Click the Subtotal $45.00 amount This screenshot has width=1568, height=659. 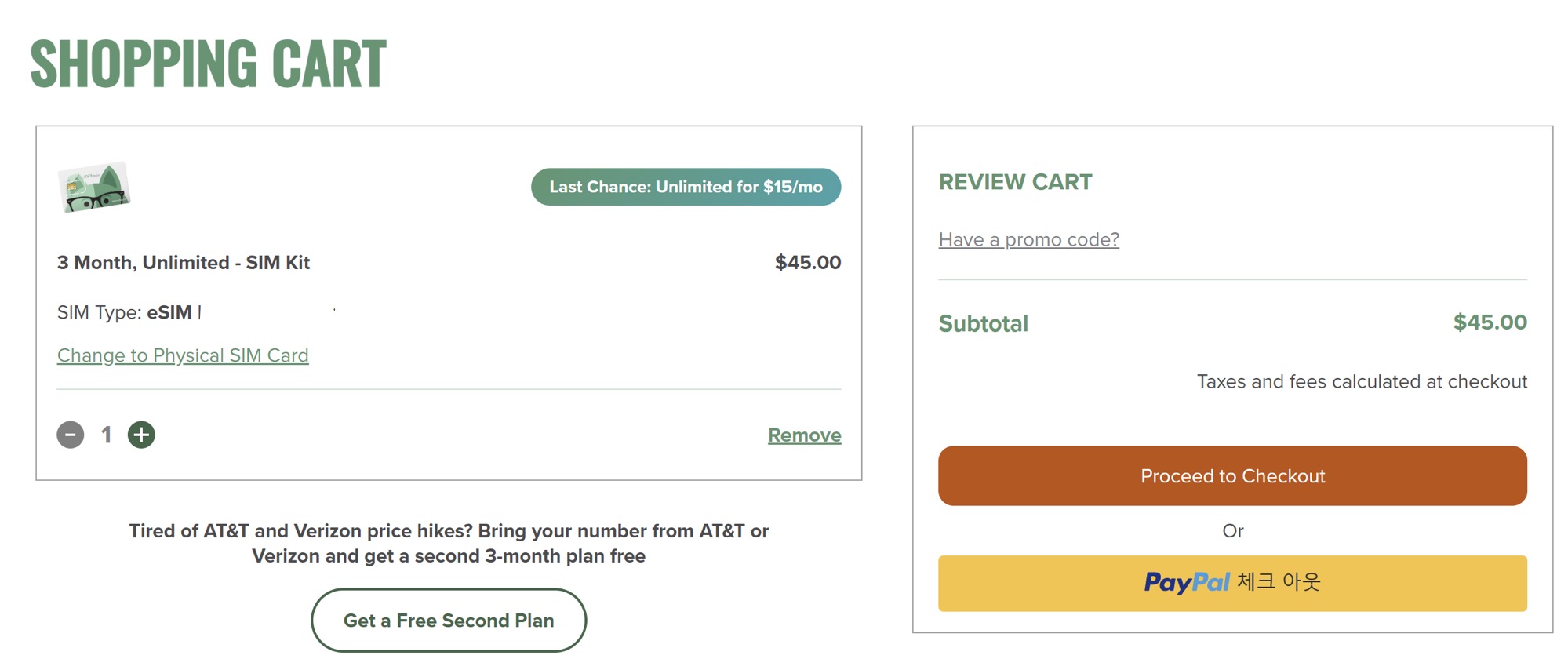1490,322
